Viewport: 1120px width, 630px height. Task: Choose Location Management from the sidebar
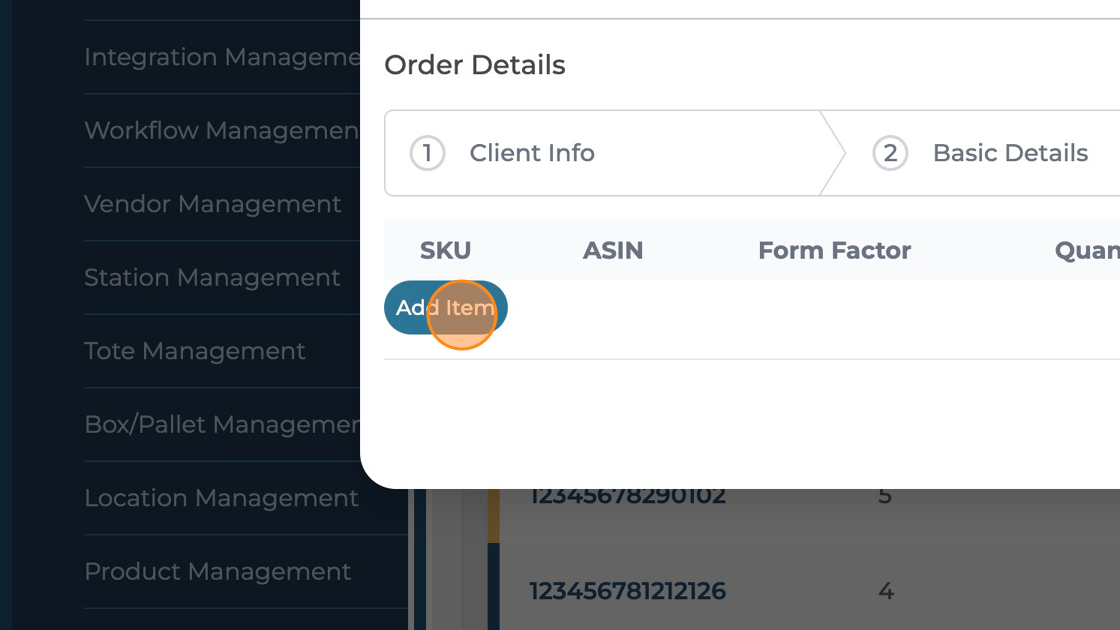click(x=221, y=498)
